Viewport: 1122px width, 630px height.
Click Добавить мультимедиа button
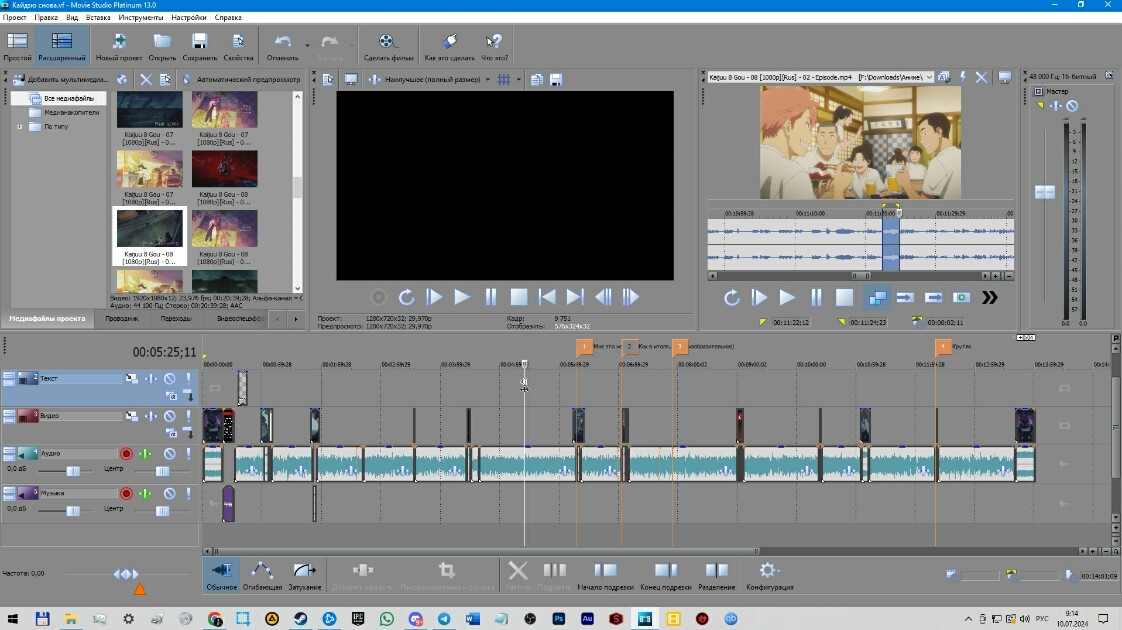tap(61, 79)
